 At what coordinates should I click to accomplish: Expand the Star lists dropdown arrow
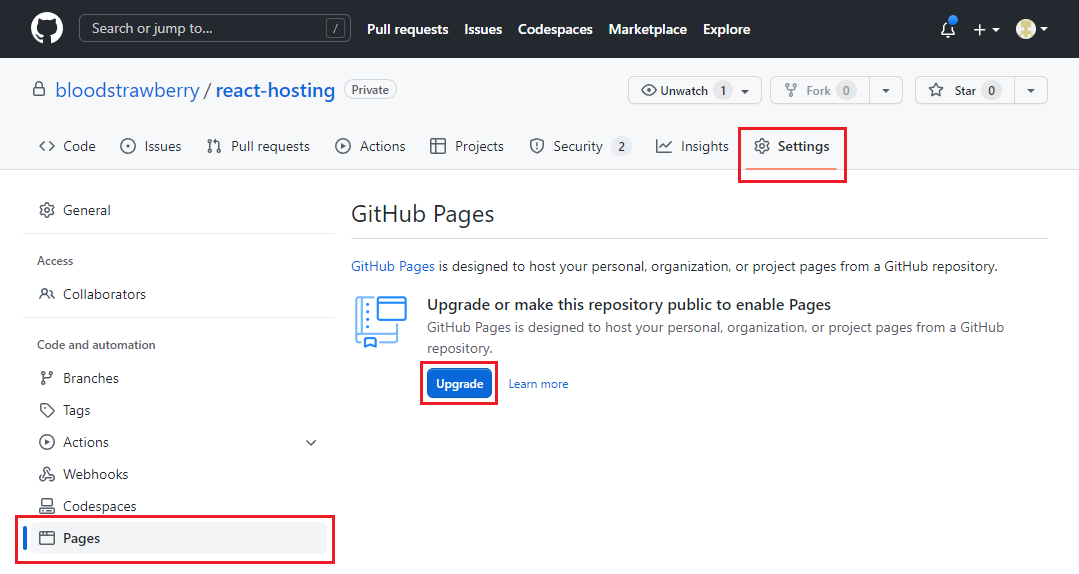[1031, 90]
